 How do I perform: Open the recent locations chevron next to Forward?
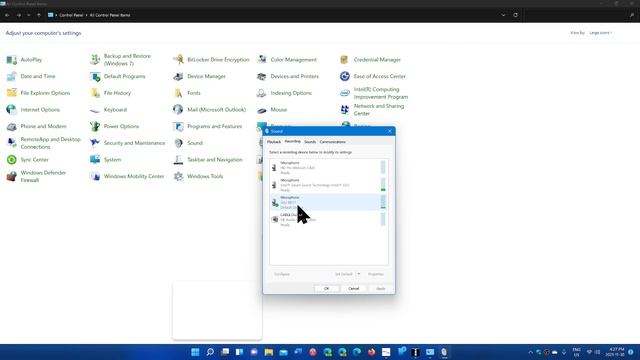point(29,15)
